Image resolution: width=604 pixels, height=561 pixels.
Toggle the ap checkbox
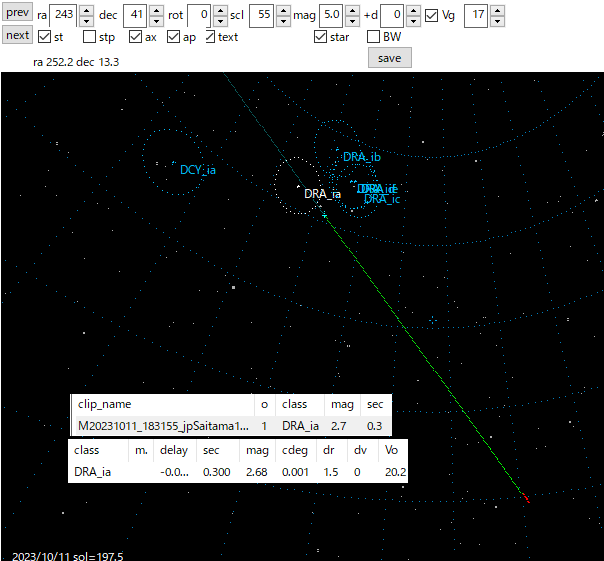pos(175,37)
